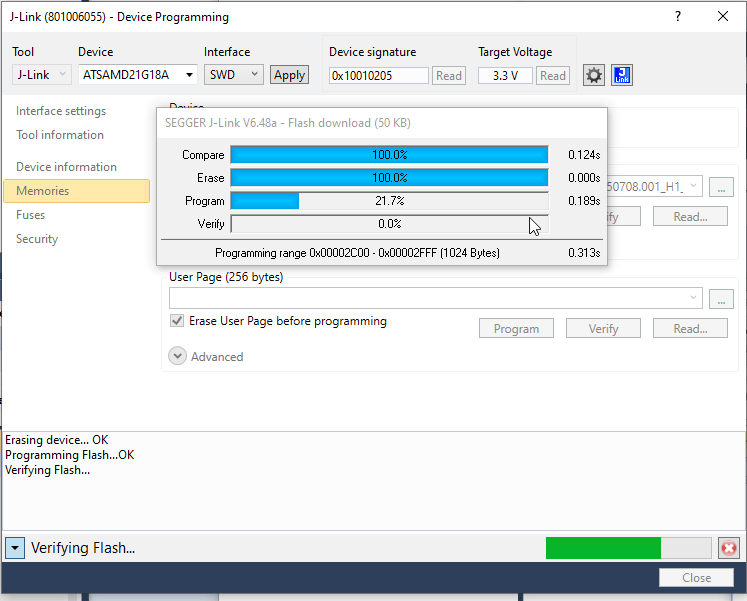
Task: Open the Tool dropdown showing J-Link
Action: [x=41, y=75]
